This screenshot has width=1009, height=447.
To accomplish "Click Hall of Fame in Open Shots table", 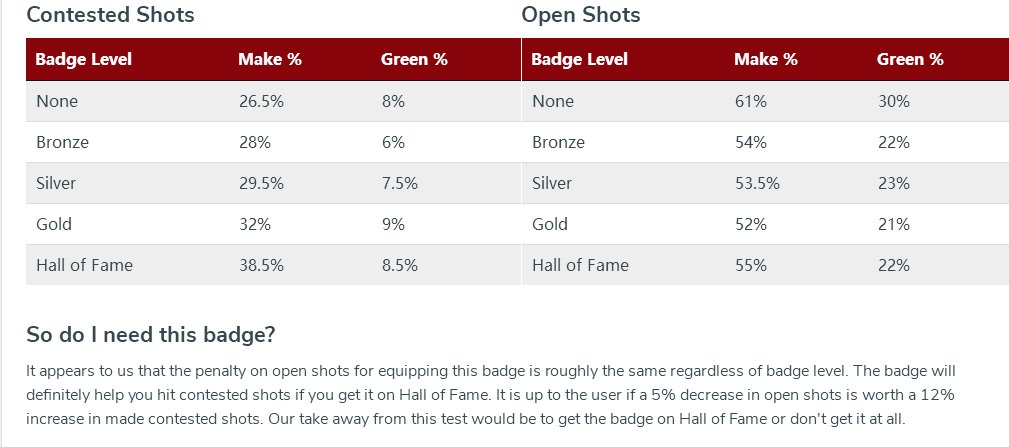I will [x=580, y=265].
